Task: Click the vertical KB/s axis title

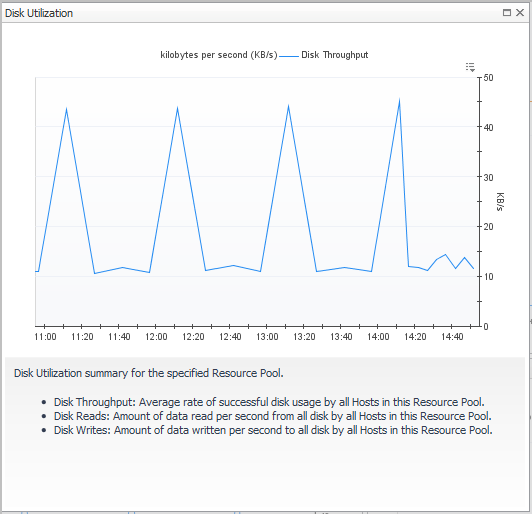Action: [500, 202]
